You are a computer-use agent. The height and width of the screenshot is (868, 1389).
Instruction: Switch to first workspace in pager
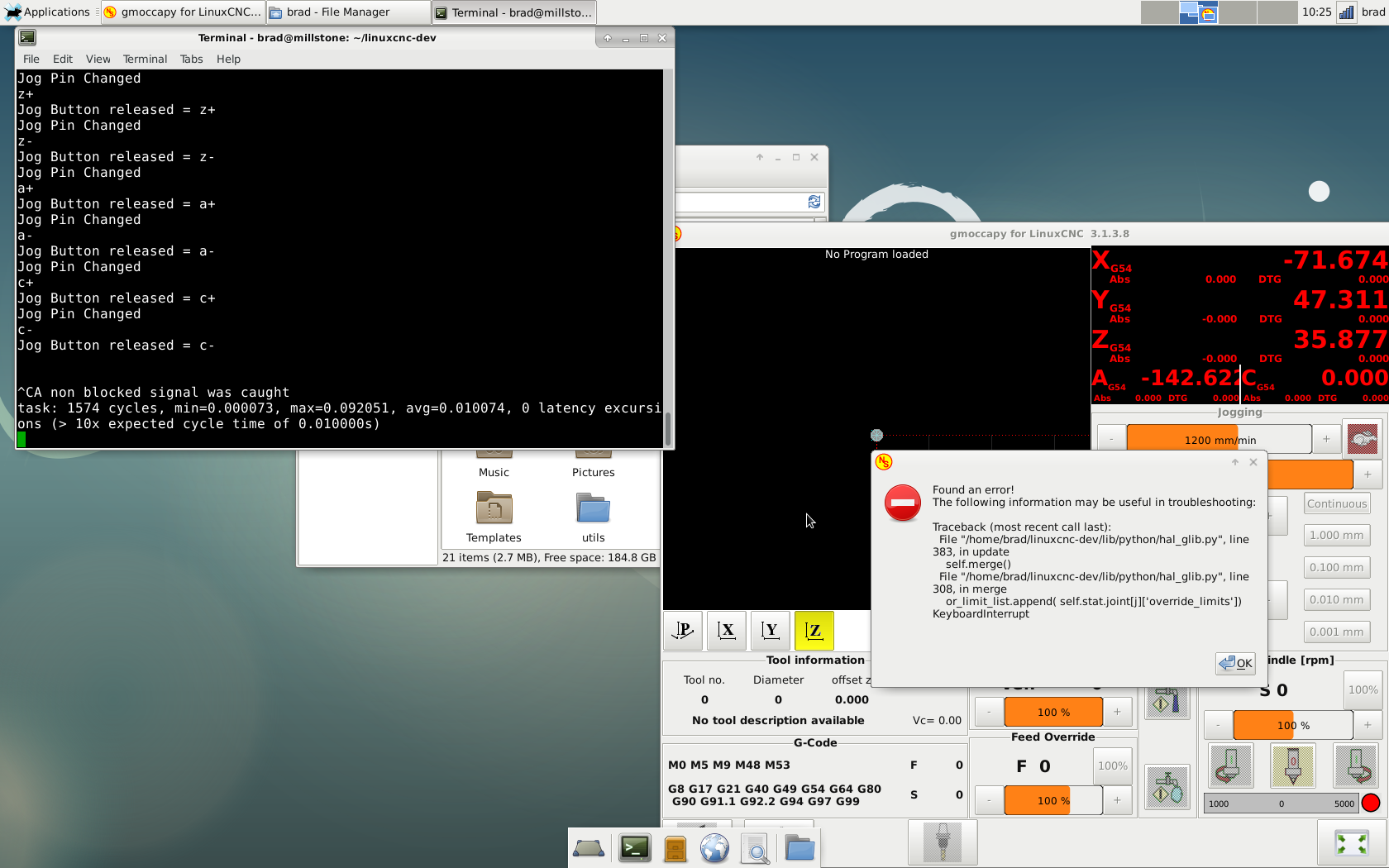tap(1160, 12)
